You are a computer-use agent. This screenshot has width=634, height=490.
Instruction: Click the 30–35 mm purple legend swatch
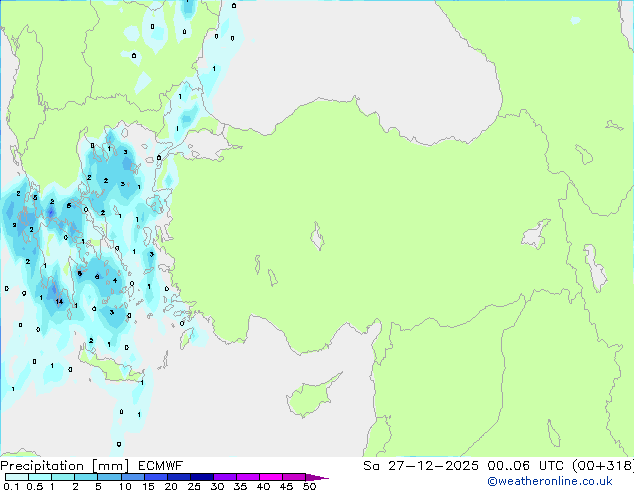pos(225,477)
